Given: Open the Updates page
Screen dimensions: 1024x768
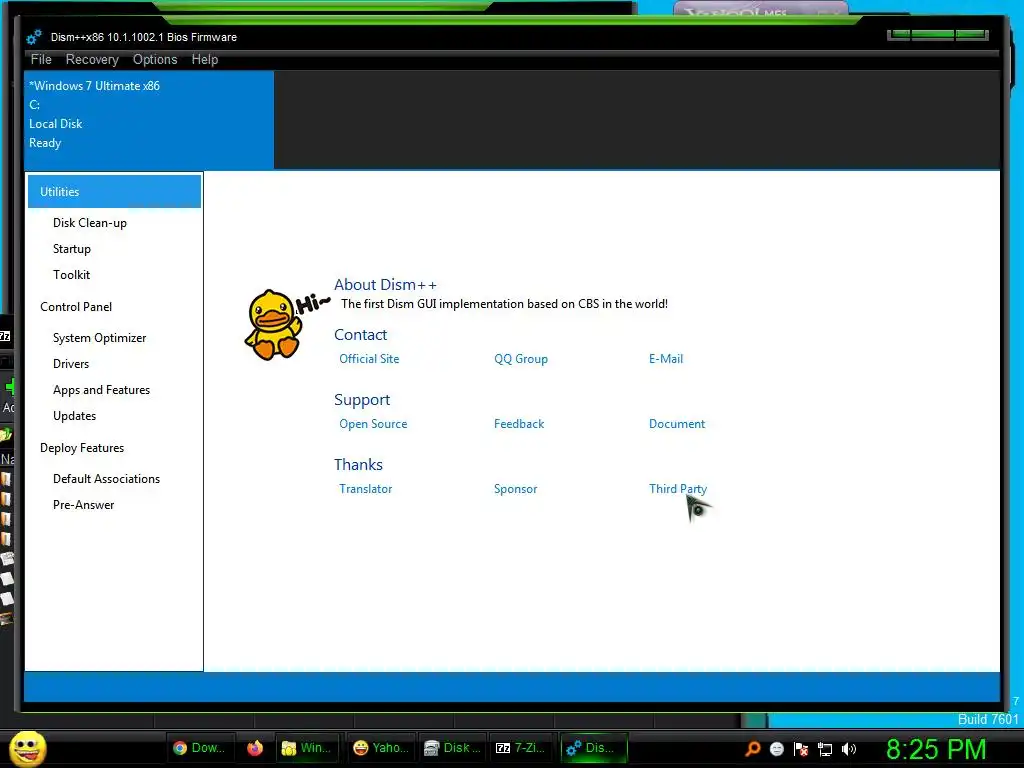Looking at the screenshot, I should (x=74, y=416).
